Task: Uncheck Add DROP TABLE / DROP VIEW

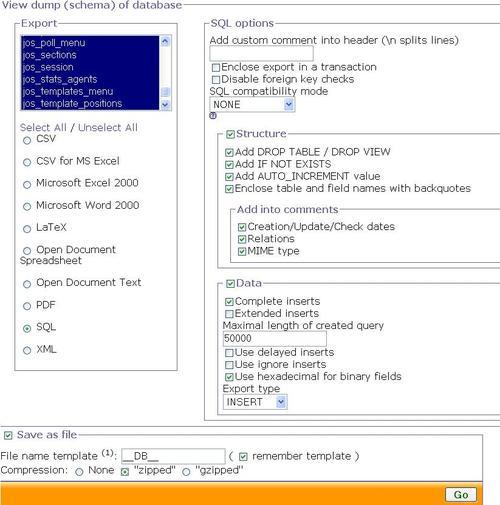Action: tap(229, 153)
